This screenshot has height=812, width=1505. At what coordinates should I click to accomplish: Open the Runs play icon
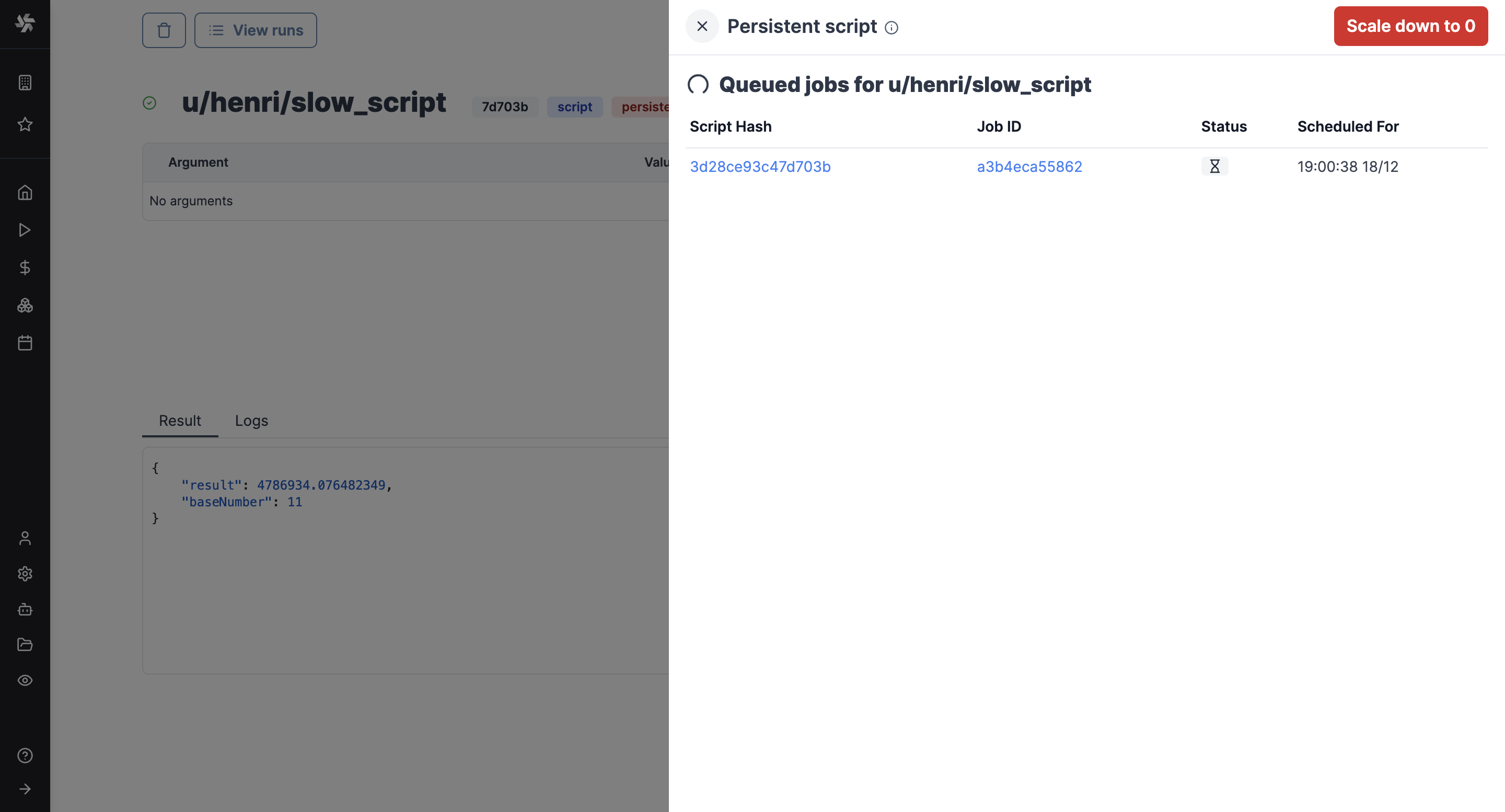[x=25, y=230]
